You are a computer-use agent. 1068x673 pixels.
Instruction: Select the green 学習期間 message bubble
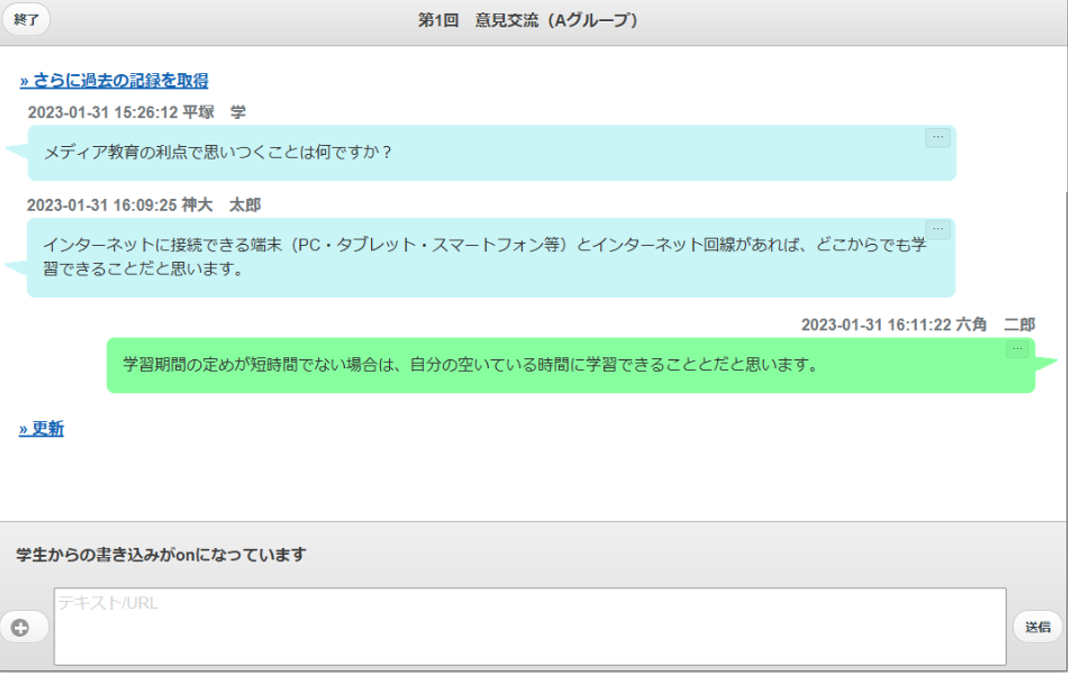(570, 366)
